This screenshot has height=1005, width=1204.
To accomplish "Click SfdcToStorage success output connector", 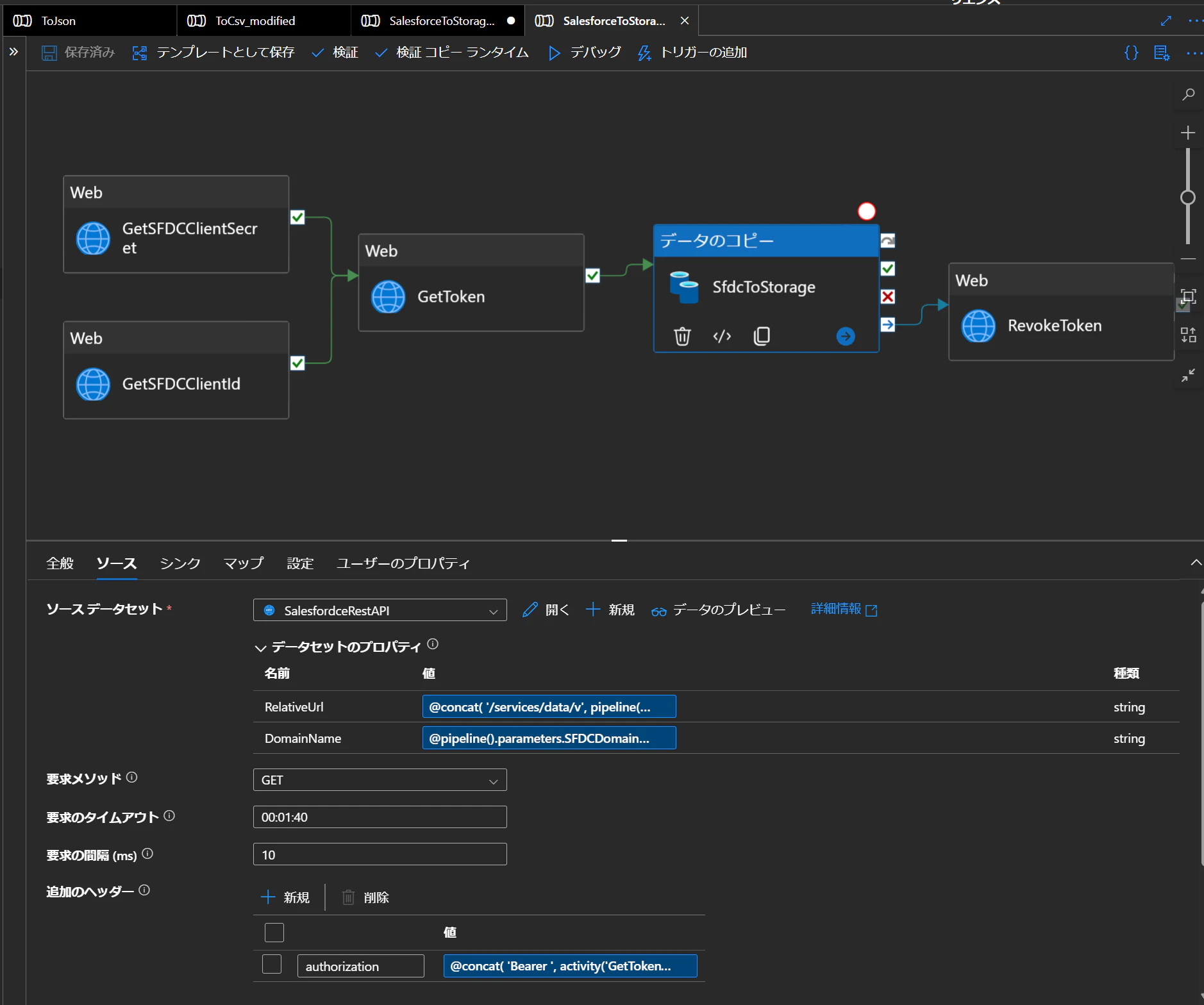I will click(x=888, y=269).
